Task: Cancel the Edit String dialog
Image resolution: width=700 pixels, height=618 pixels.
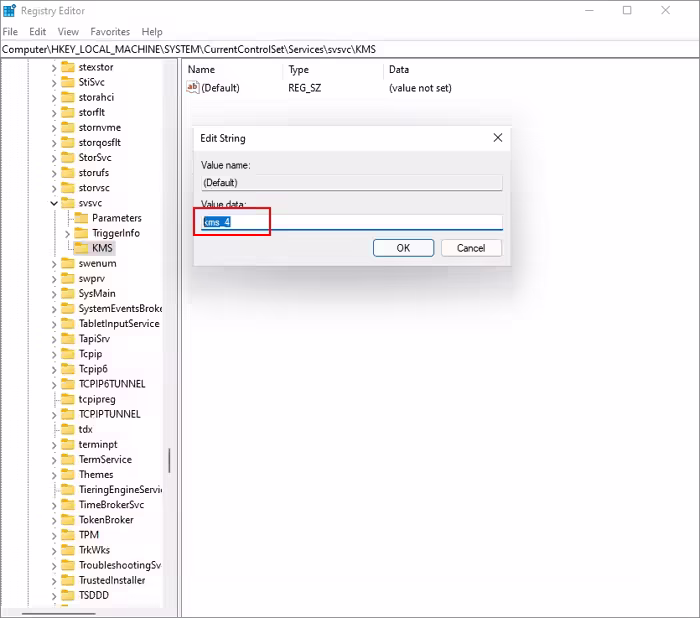Action: (471, 248)
